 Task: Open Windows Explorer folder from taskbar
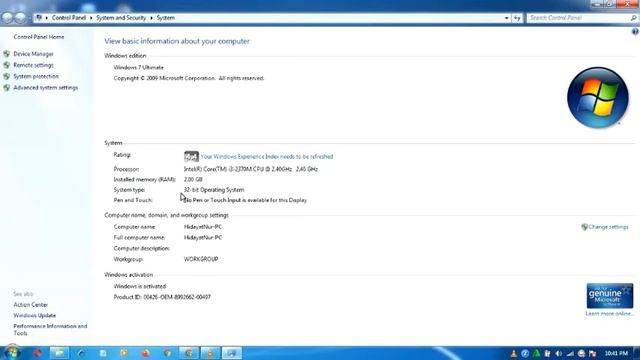(x=59, y=353)
